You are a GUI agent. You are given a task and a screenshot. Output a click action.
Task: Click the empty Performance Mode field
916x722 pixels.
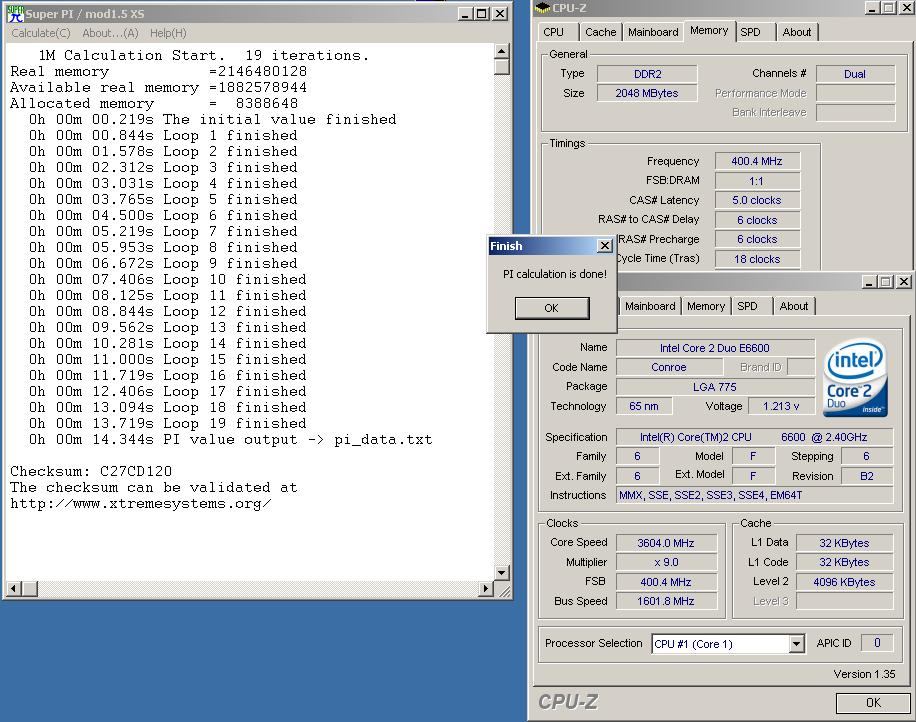tap(855, 93)
